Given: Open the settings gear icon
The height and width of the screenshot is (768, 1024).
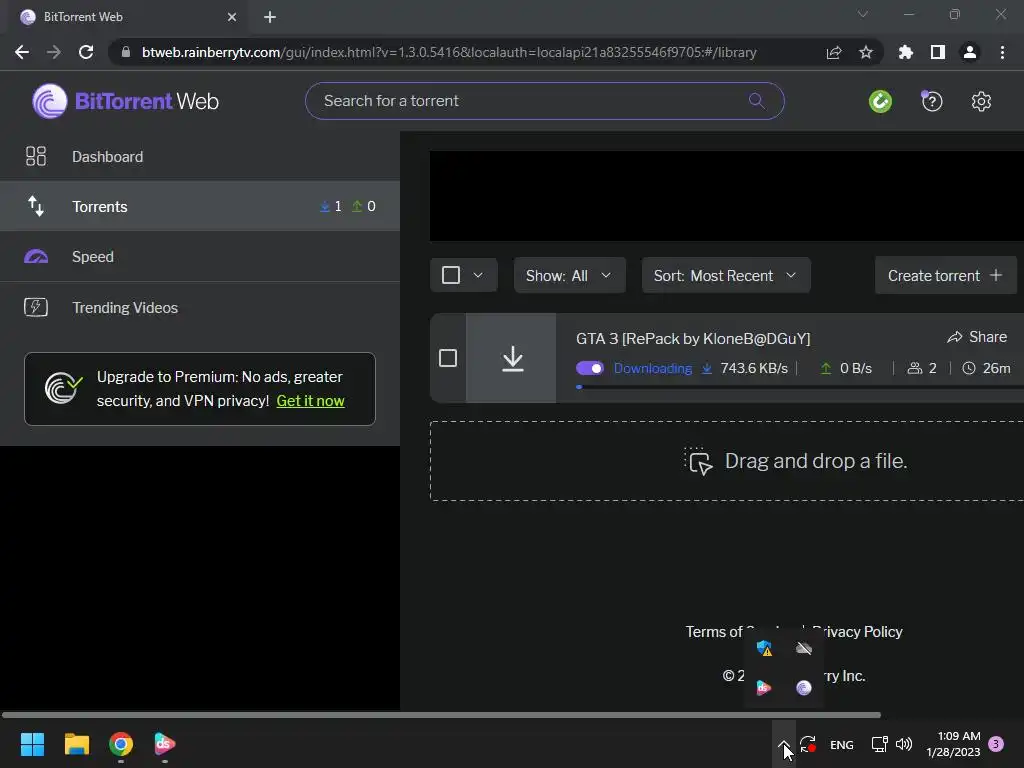Looking at the screenshot, I should click(981, 101).
